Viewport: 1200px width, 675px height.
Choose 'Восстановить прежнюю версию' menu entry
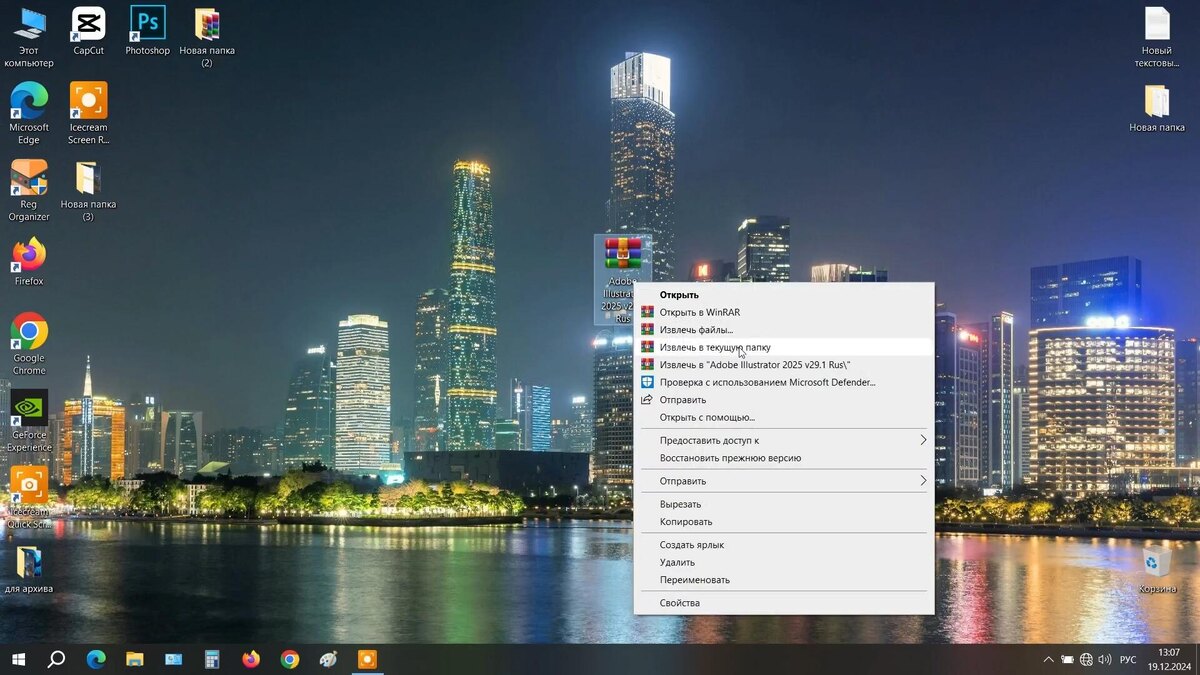click(x=784, y=458)
